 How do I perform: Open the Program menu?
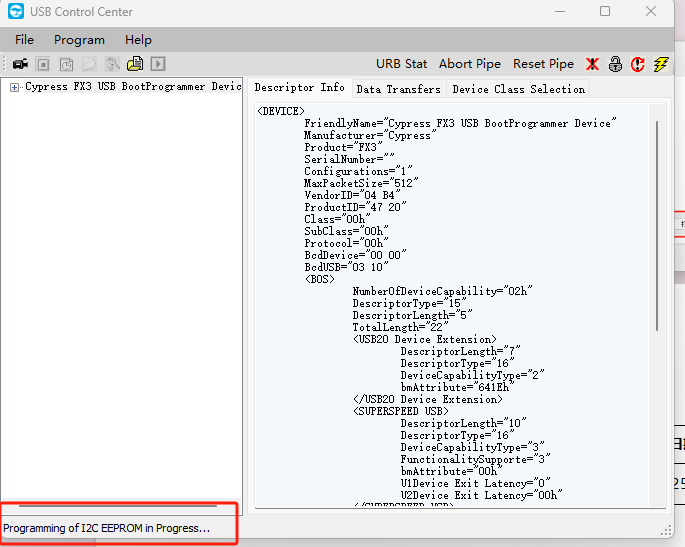point(79,40)
